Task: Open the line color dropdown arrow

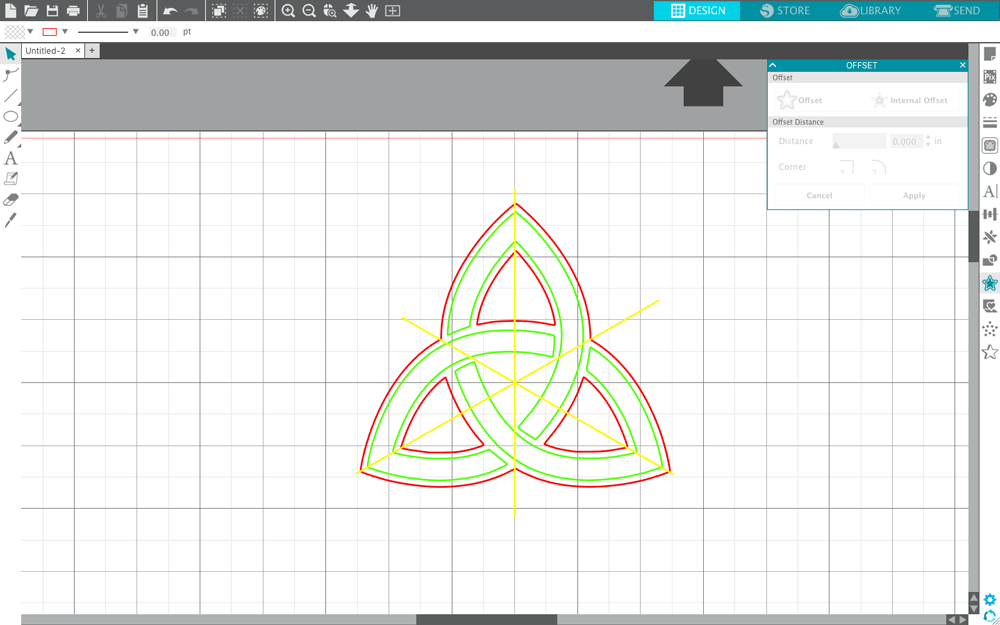Action: [64, 31]
